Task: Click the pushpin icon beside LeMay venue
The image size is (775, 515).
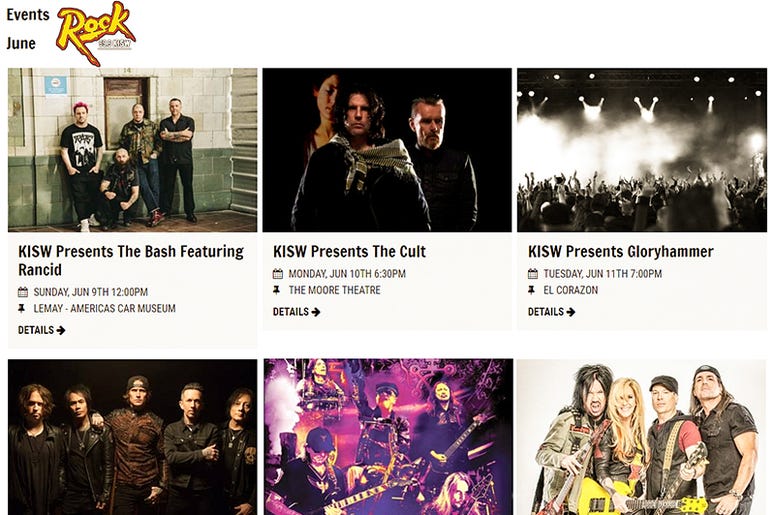Action: click(x=21, y=308)
